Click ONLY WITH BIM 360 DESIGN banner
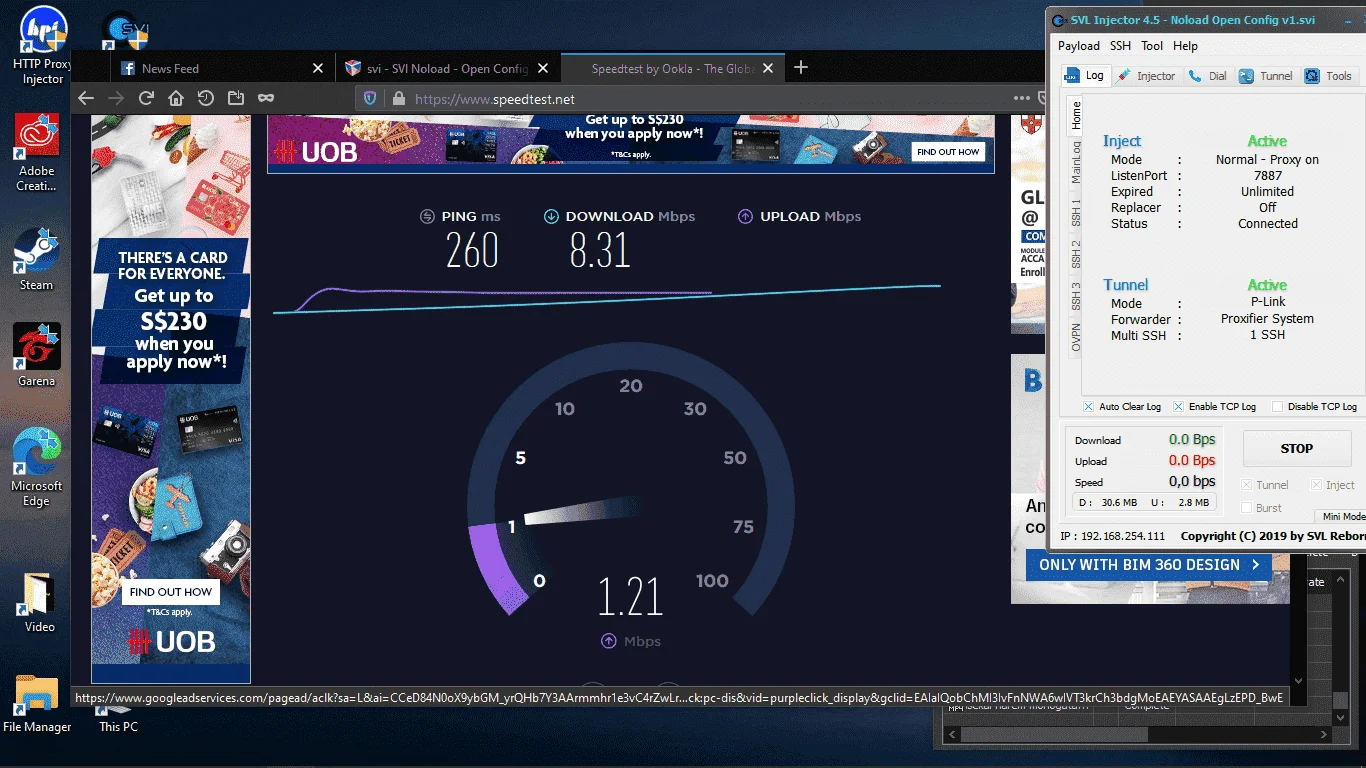Viewport: 1366px width, 768px height. click(x=1149, y=565)
